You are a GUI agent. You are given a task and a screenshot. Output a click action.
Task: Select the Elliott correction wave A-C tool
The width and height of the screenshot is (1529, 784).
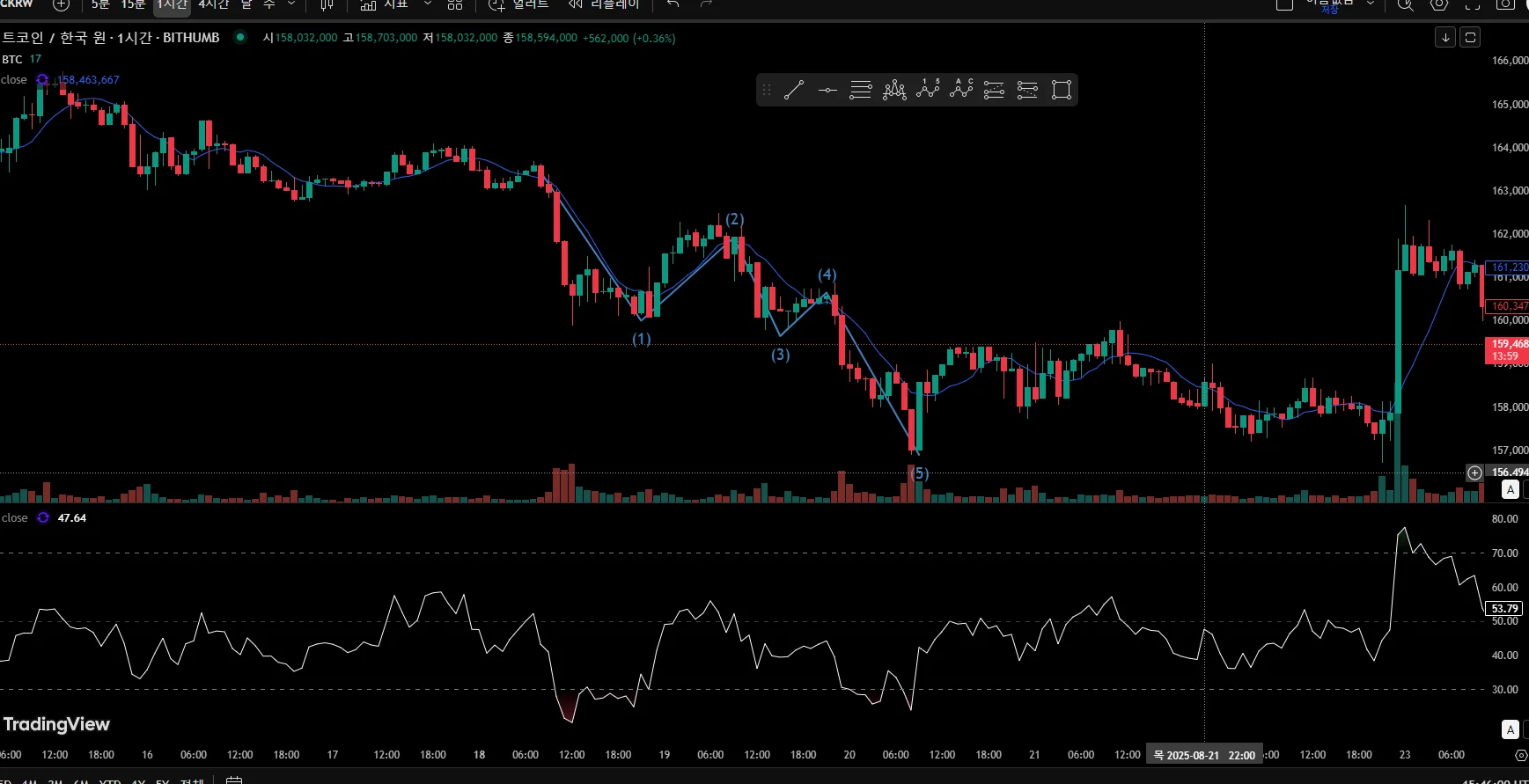pyautogui.click(x=961, y=90)
